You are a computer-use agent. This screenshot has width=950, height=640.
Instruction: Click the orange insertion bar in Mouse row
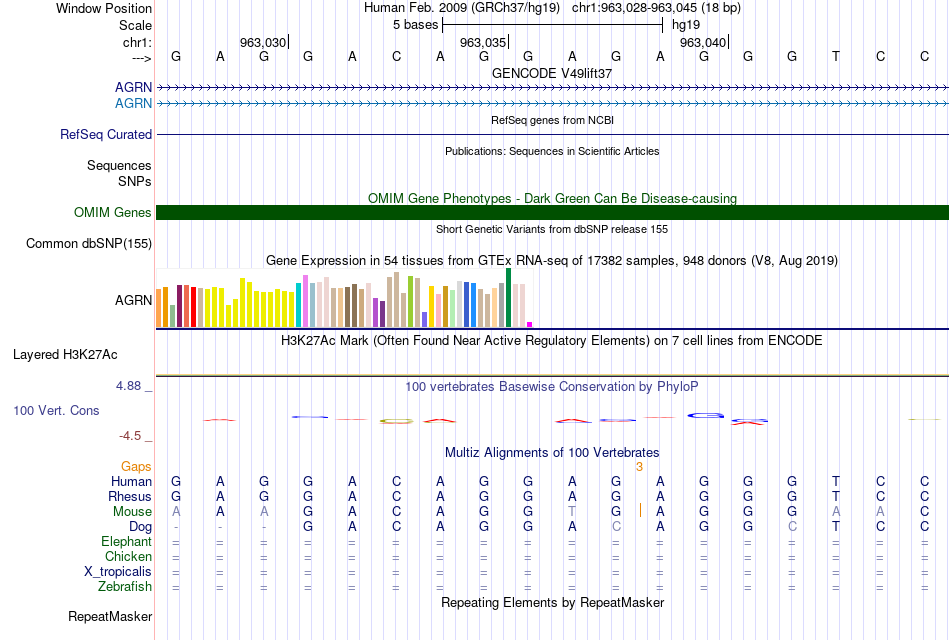coord(640,510)
